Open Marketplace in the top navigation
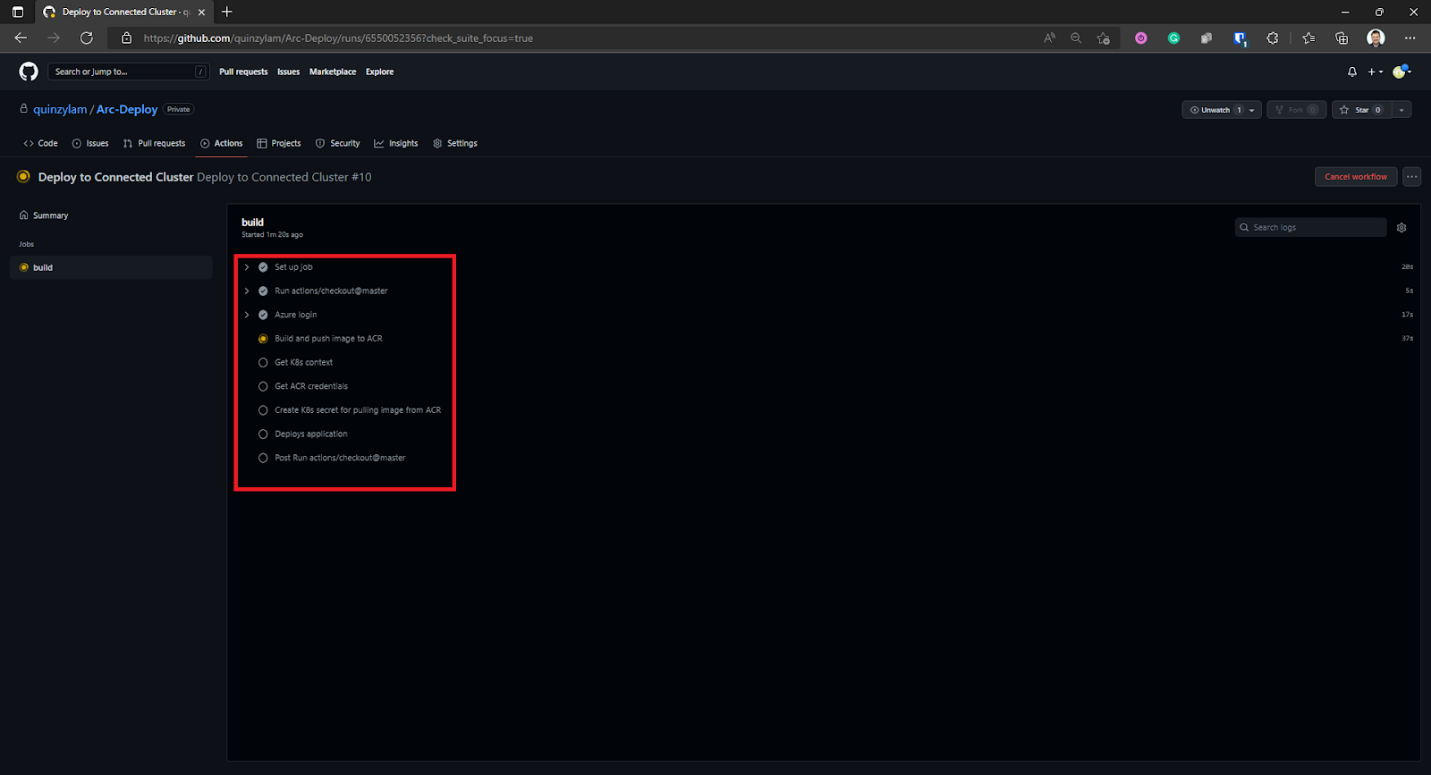The height and width of the screenshot is (775, 1431). pos(333,72)
